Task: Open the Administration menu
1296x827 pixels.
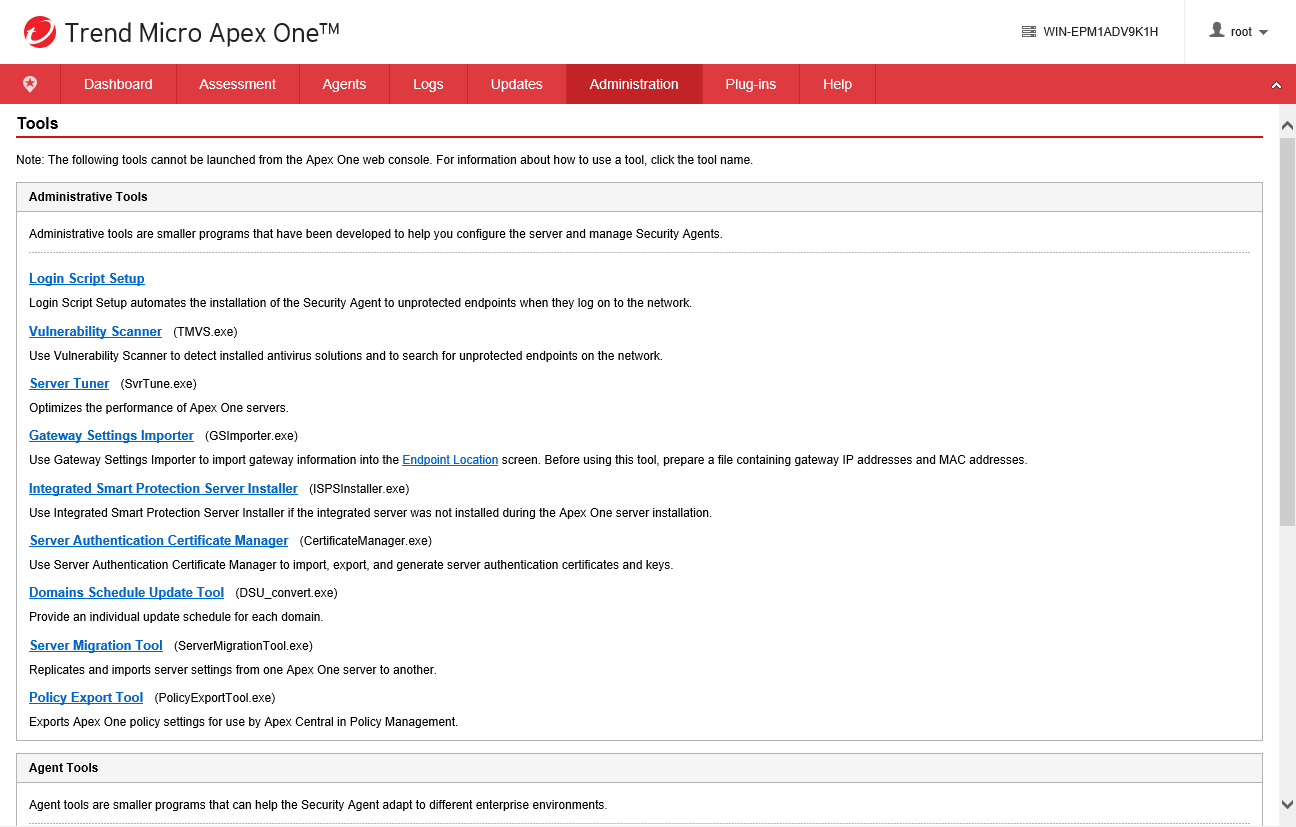Action: [634, 84]
